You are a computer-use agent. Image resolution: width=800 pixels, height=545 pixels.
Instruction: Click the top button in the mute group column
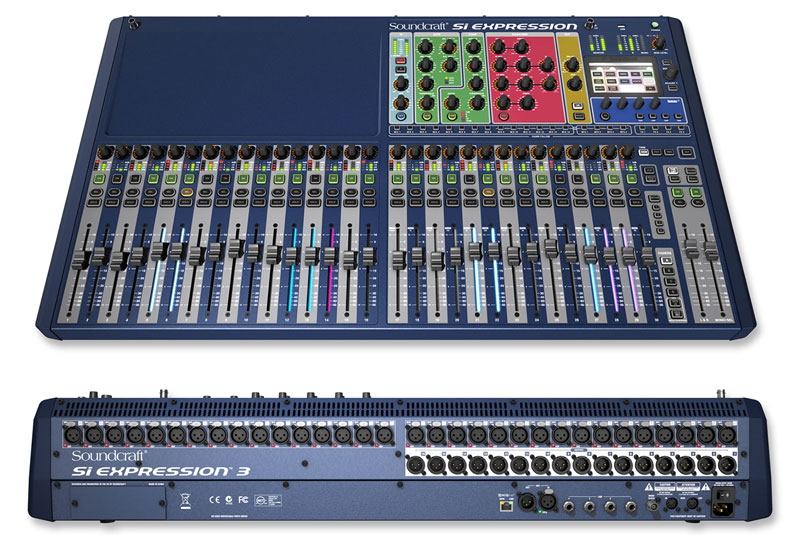pyautogui.click(x=654, y=198)
